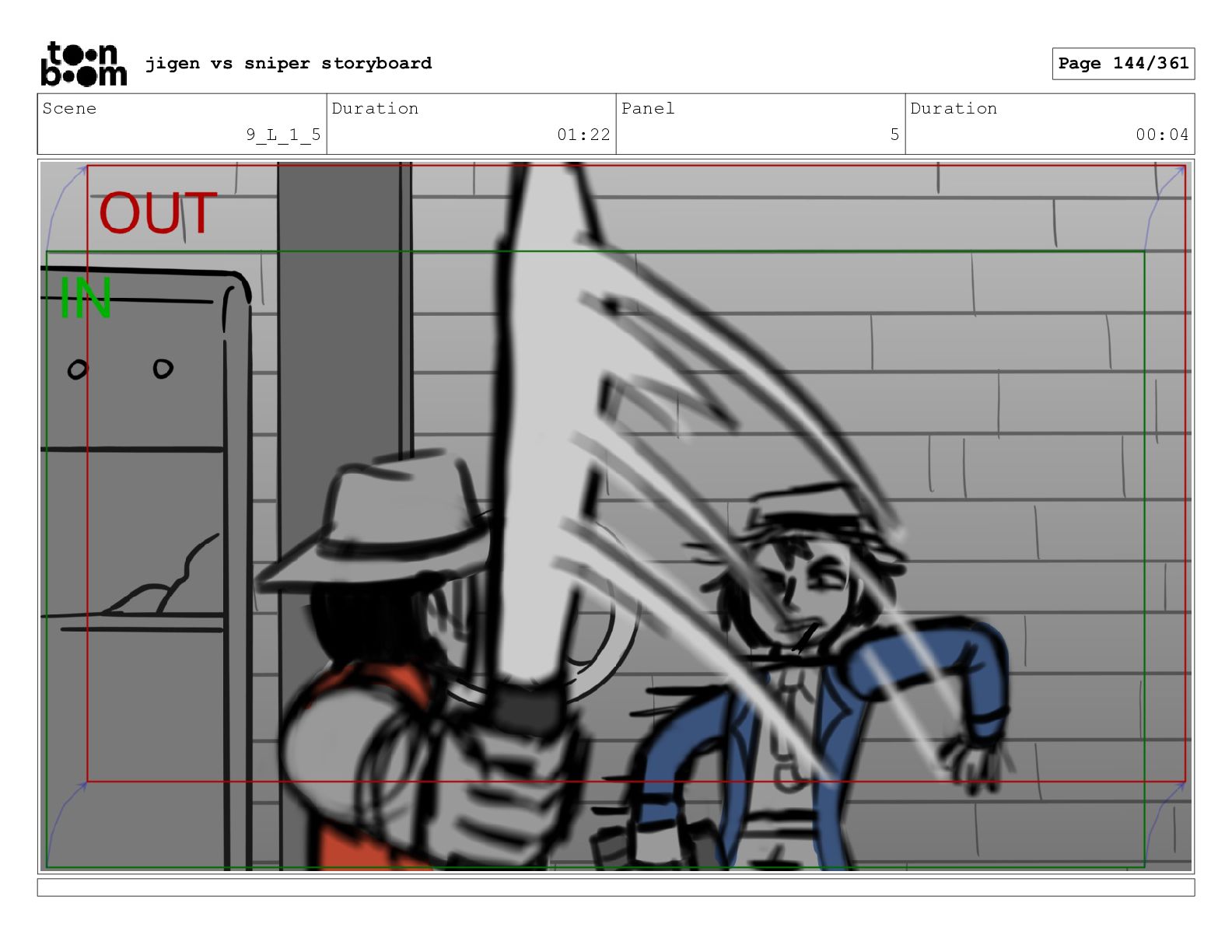This screenshot has width=1232, height=952.
Task: Click the storyboard panel drawing
Action: [x=616, y=516]
